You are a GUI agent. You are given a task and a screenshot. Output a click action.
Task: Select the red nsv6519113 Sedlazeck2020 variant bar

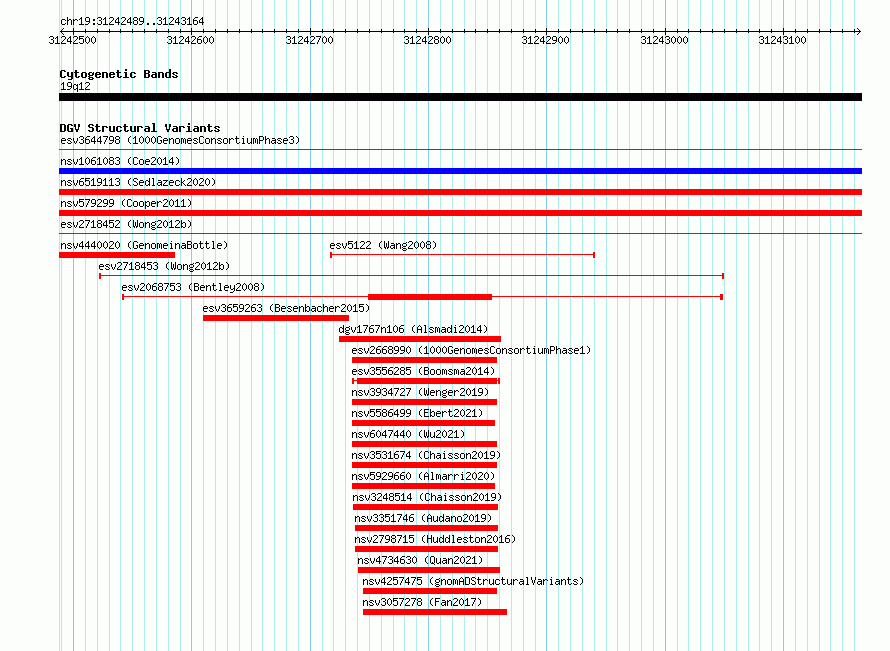click(460, 192)
